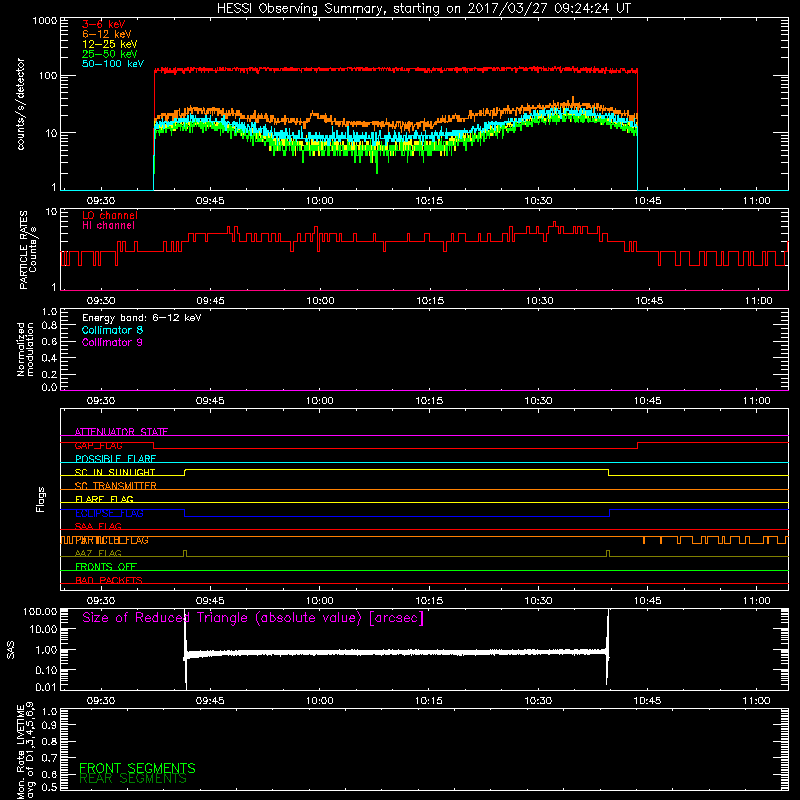
Task: Click the FLARE_FLAG label
Action: (x=104, y=499)
